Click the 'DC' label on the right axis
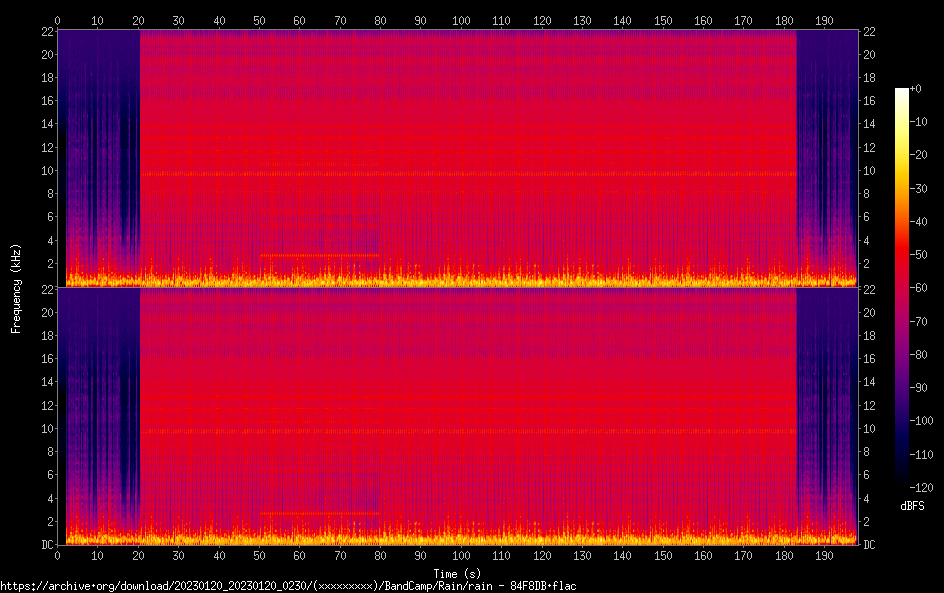Image resolution: width=944 pixels, height=593 pixels. click(870, 545)
